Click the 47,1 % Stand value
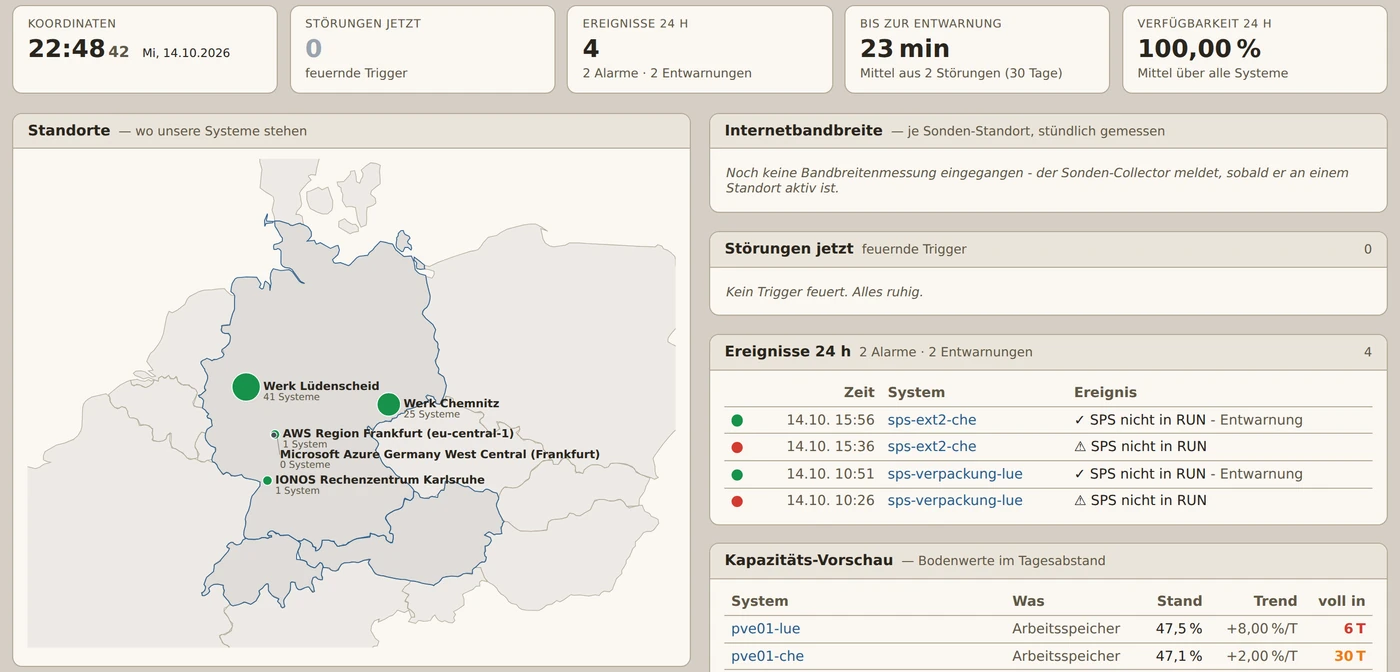1400x672 pixels. point(1179,657)
